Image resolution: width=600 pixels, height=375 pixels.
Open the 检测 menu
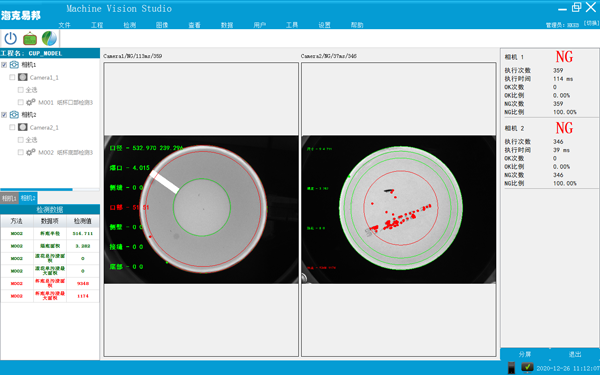coord(129,25)
